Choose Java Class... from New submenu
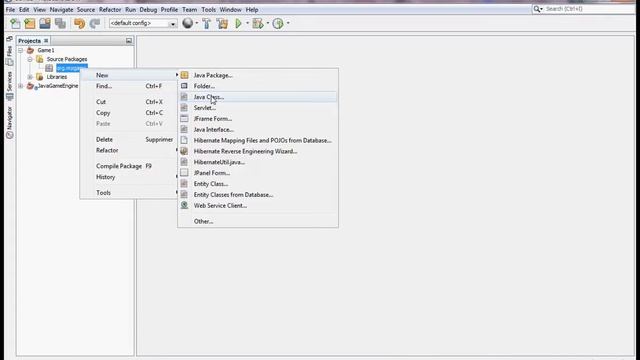The width and height of the screenshot is (640, 360). 258,97
